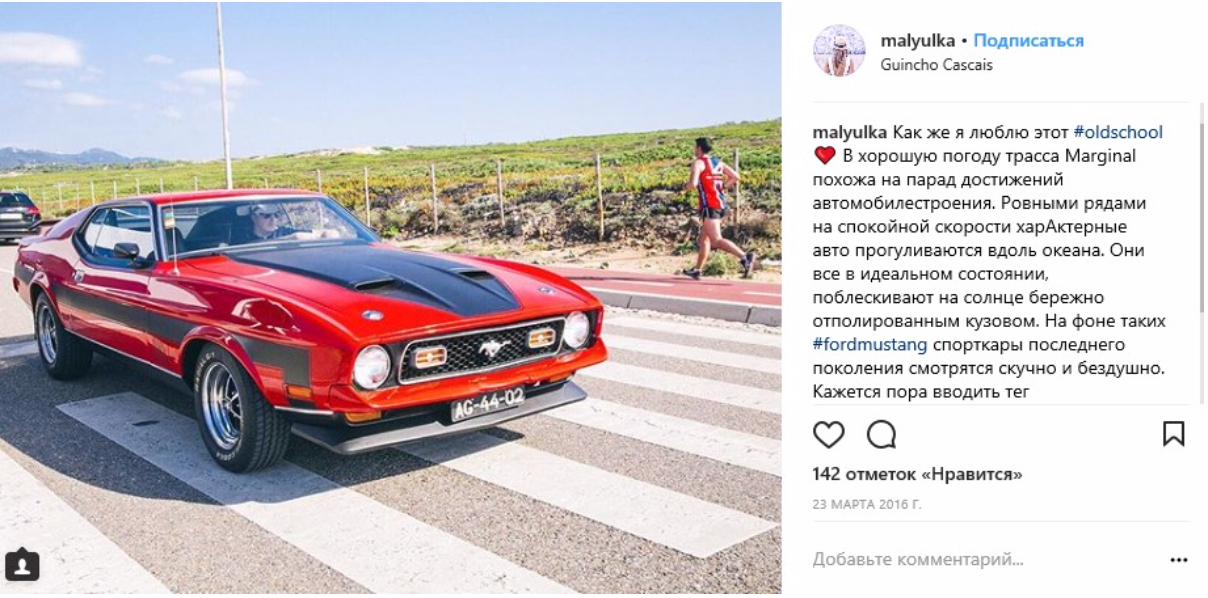
Task: Click the malyulka username in header
Action: pyautogui.click(x=917, y=41)
